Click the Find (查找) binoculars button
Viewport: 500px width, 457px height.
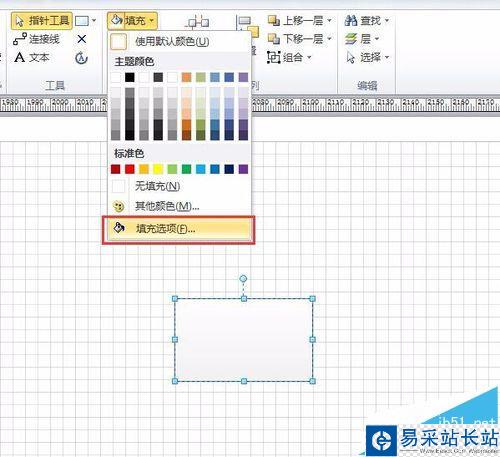click(x=363, y=21)
